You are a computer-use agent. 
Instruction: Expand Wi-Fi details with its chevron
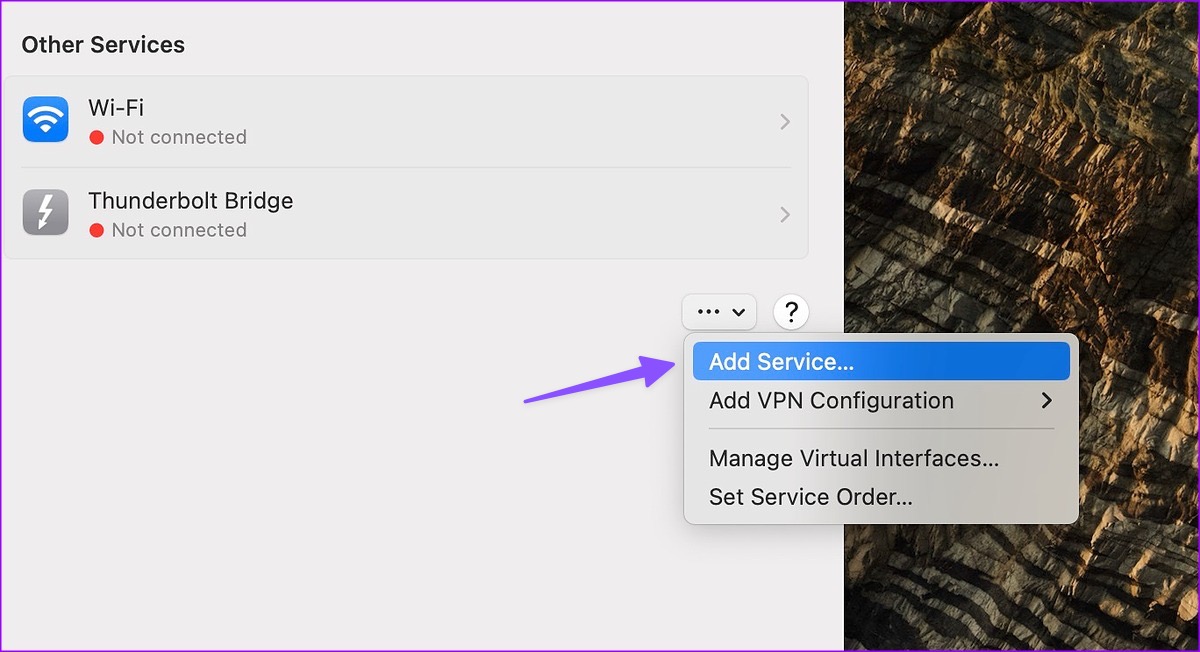tap(785, 122)
